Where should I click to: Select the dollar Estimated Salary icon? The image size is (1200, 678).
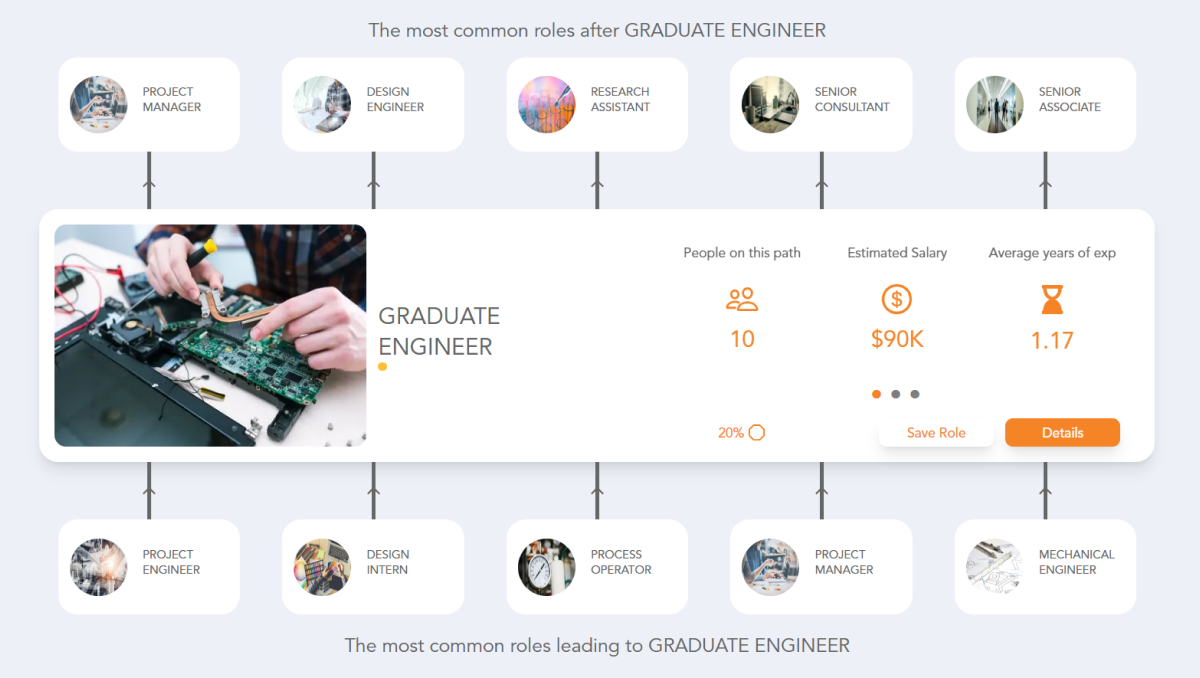(x=896, y=299)
